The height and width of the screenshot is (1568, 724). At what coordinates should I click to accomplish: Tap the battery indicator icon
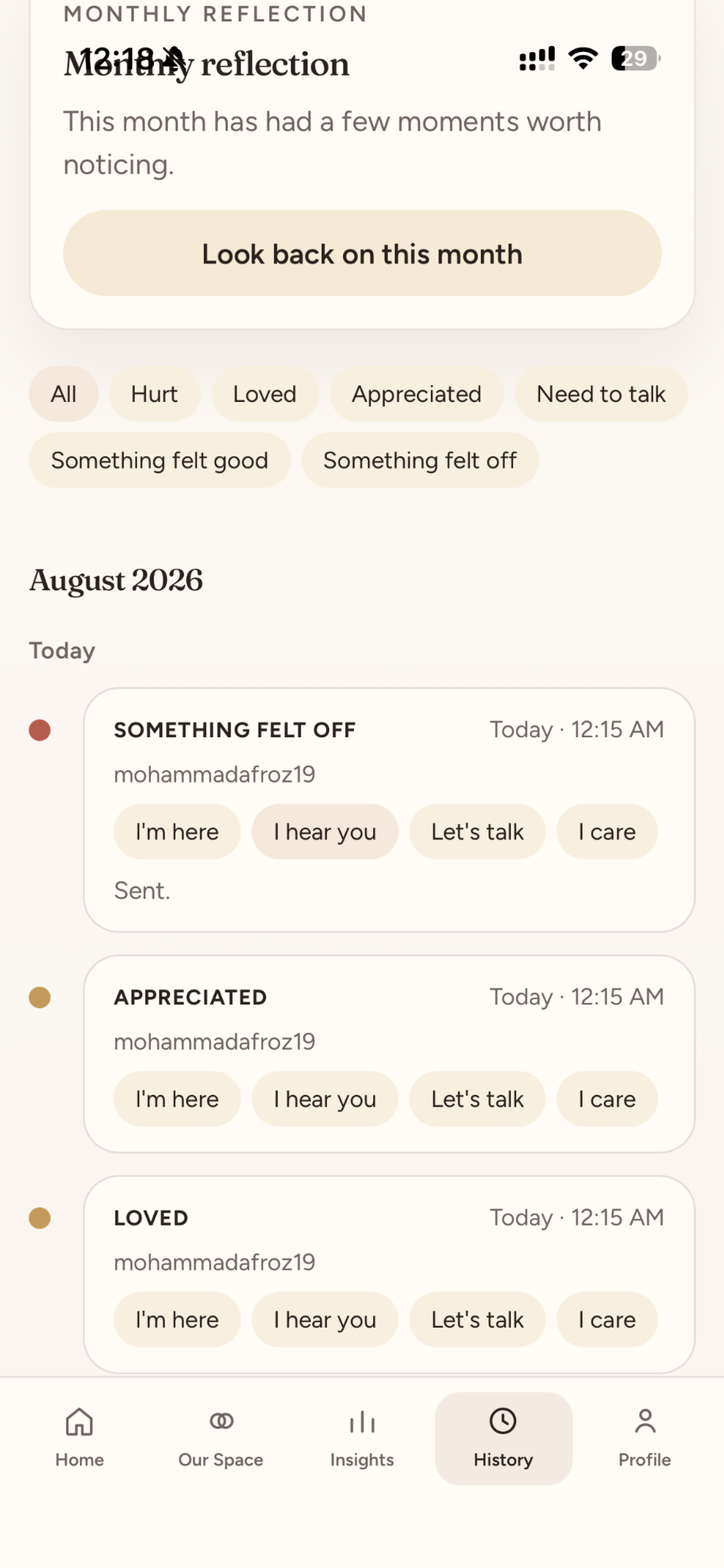click(636, 58)
